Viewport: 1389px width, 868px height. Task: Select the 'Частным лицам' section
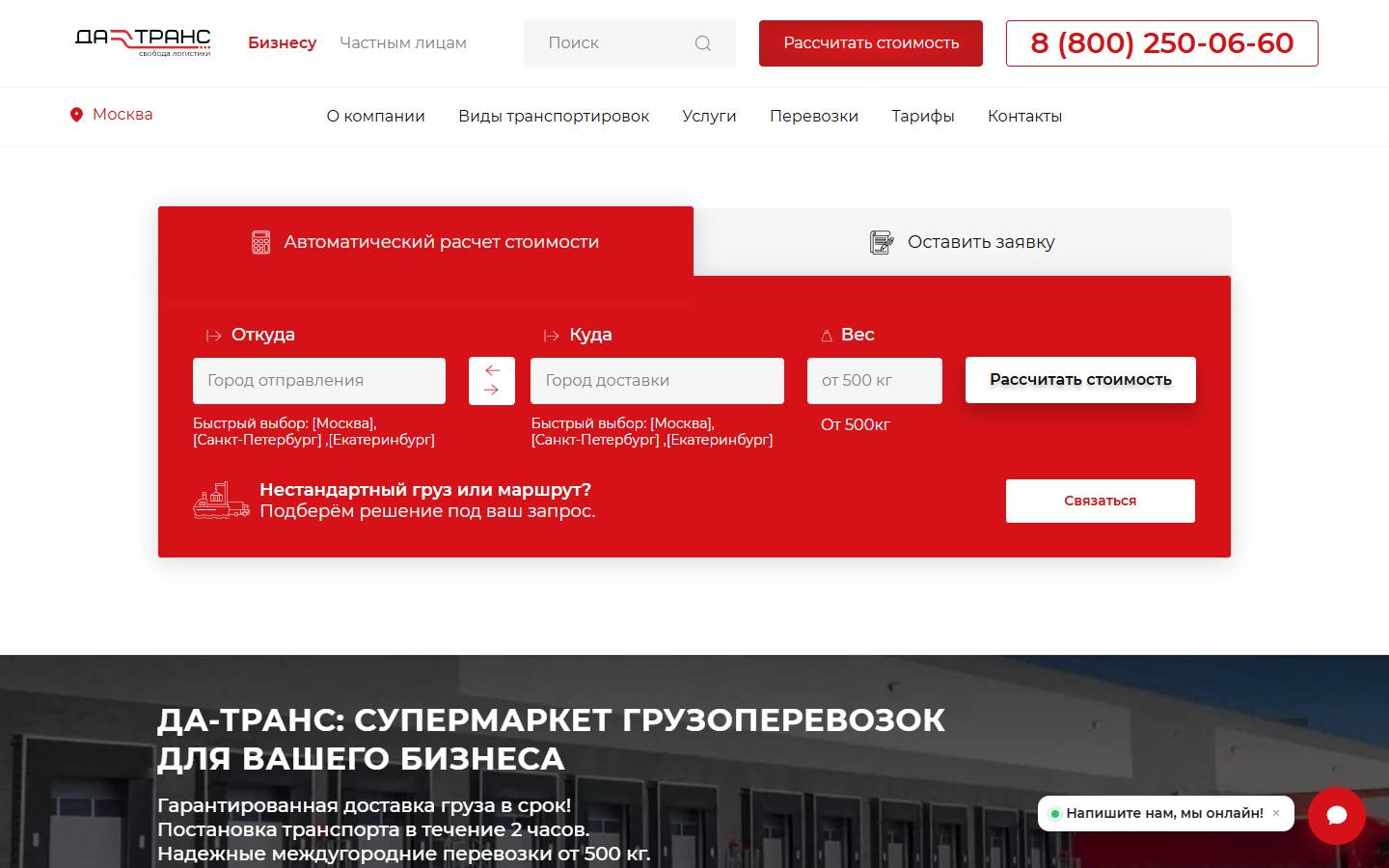(403, 42)
